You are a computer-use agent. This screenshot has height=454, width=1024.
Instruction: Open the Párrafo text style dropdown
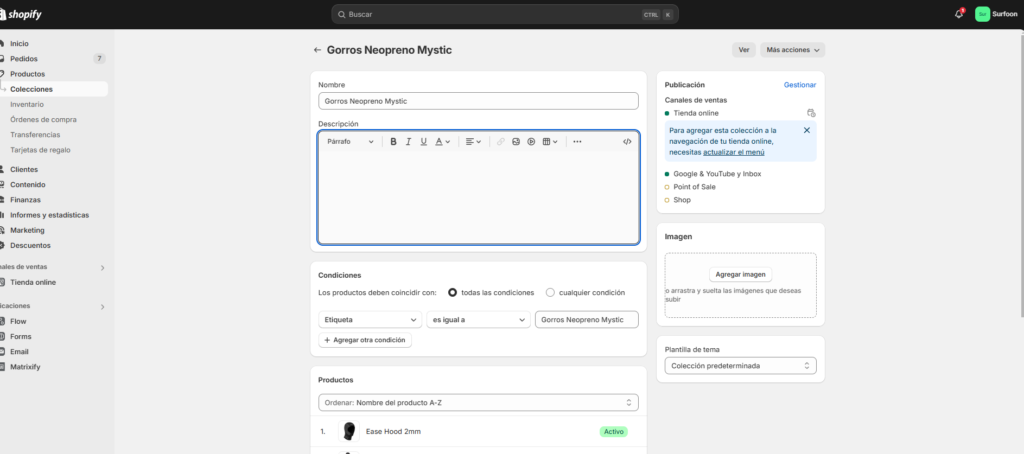point(350,142)
